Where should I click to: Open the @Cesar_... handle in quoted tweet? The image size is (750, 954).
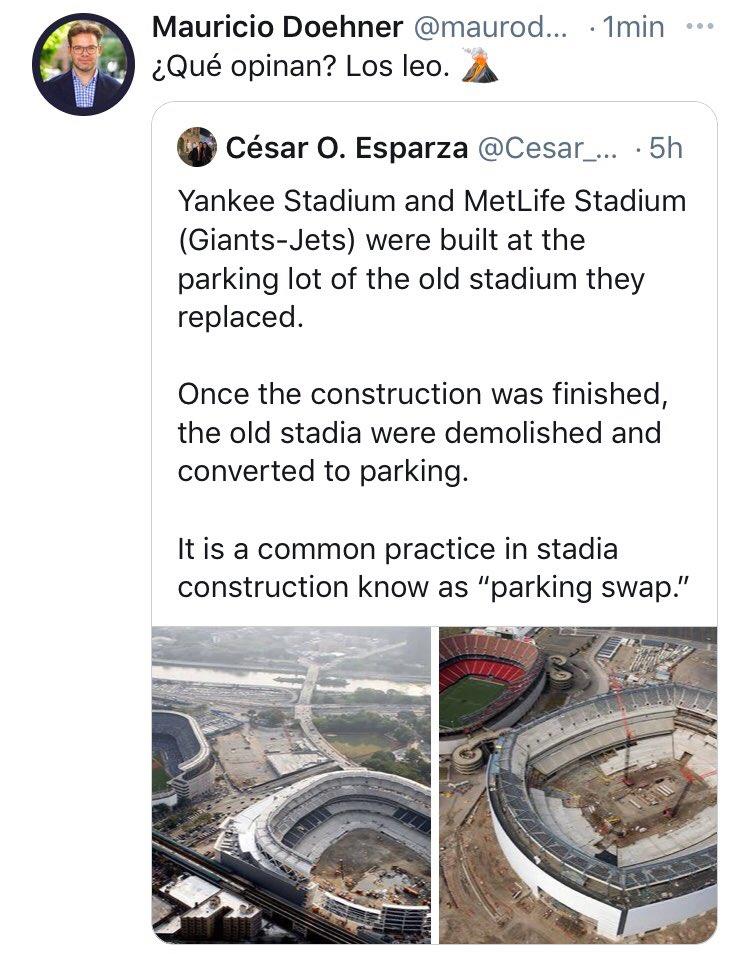click(547, 148)
